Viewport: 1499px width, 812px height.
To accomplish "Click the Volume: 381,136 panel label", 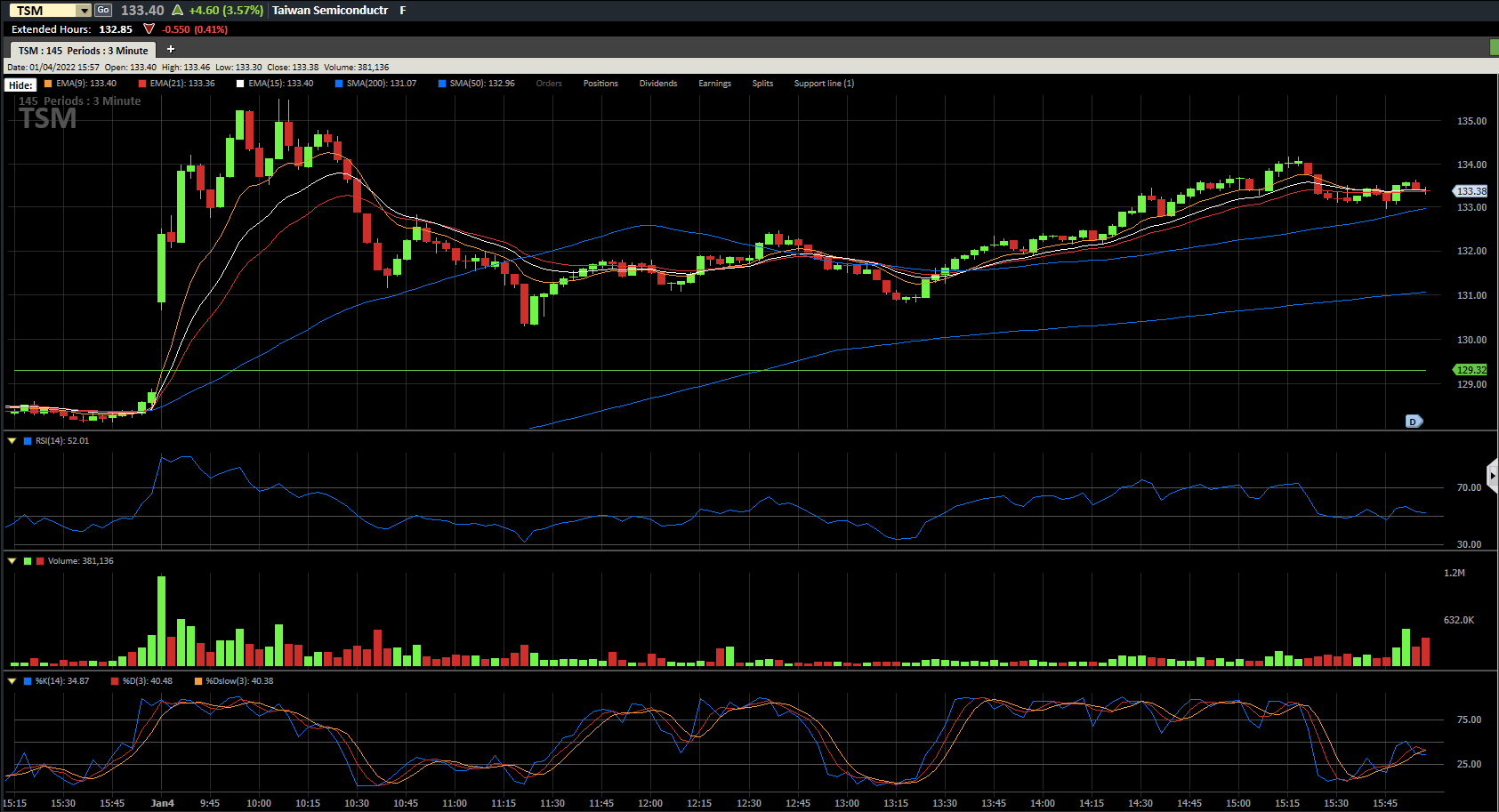I will click(x=81, y=561).
